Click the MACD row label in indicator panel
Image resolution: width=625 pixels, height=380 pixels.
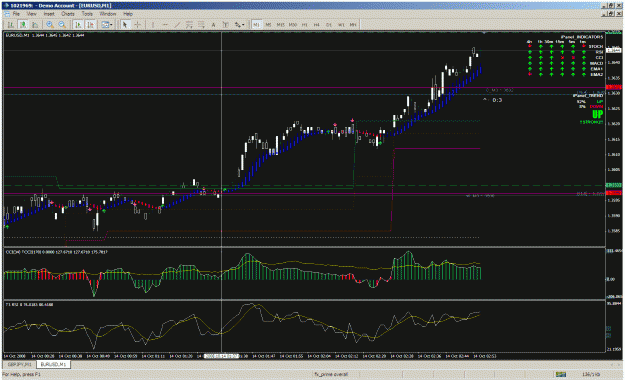pos(596,63)
